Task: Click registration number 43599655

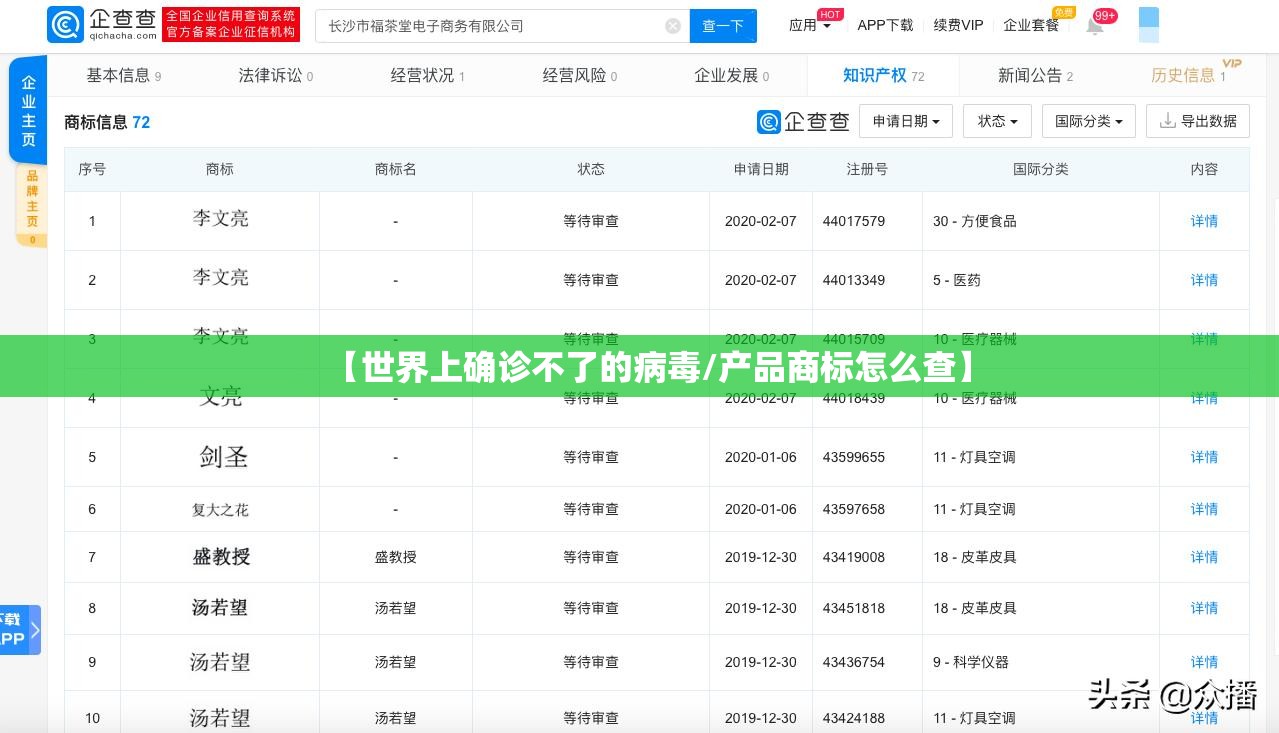Action: [854, 457]
